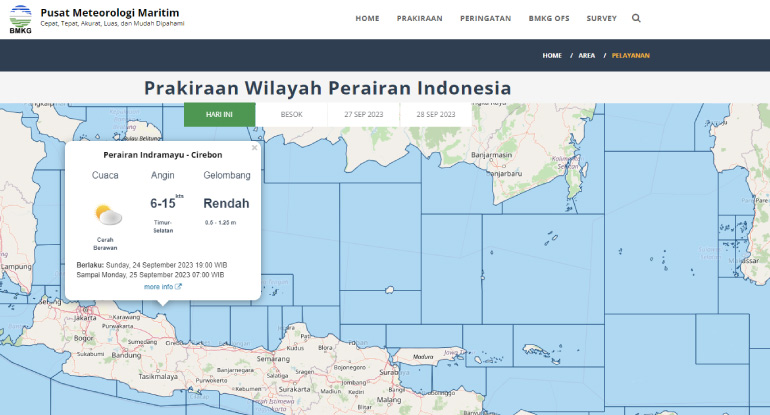The image size is (770, 415).
Task: Select the 28 SEP 2023 tab
Action: [x=436, y=114]
